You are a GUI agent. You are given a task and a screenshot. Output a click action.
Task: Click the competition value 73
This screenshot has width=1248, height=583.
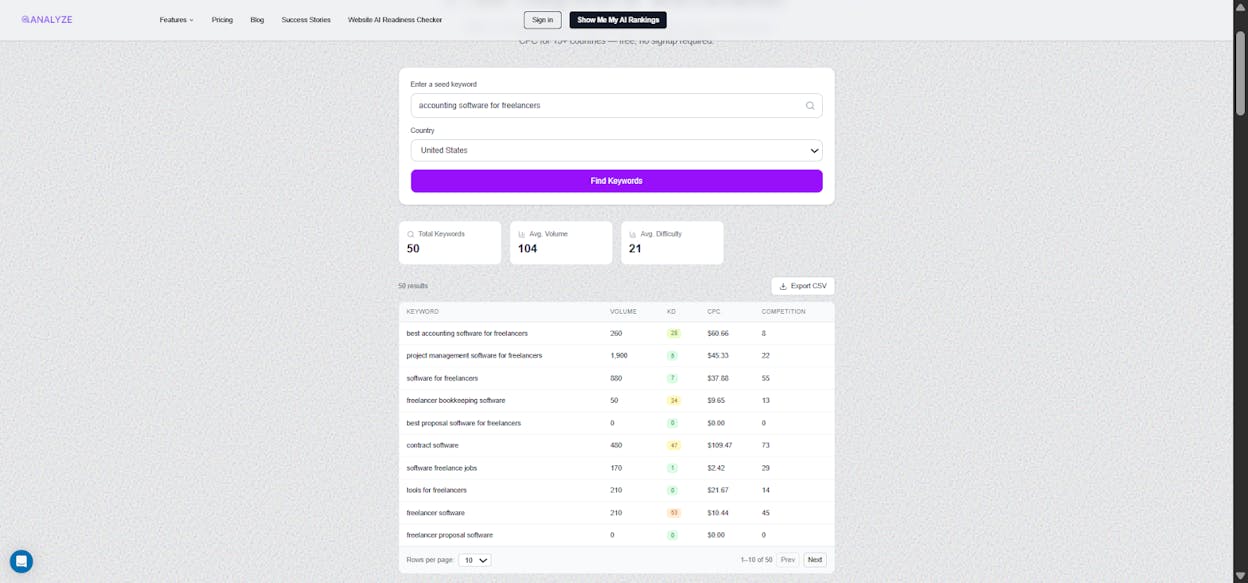pos(765,445)
